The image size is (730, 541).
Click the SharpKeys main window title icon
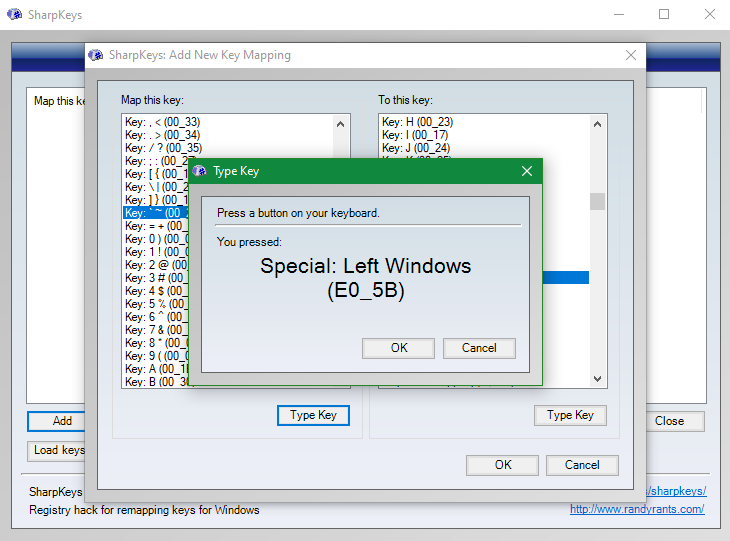click(x=14, y=14)
